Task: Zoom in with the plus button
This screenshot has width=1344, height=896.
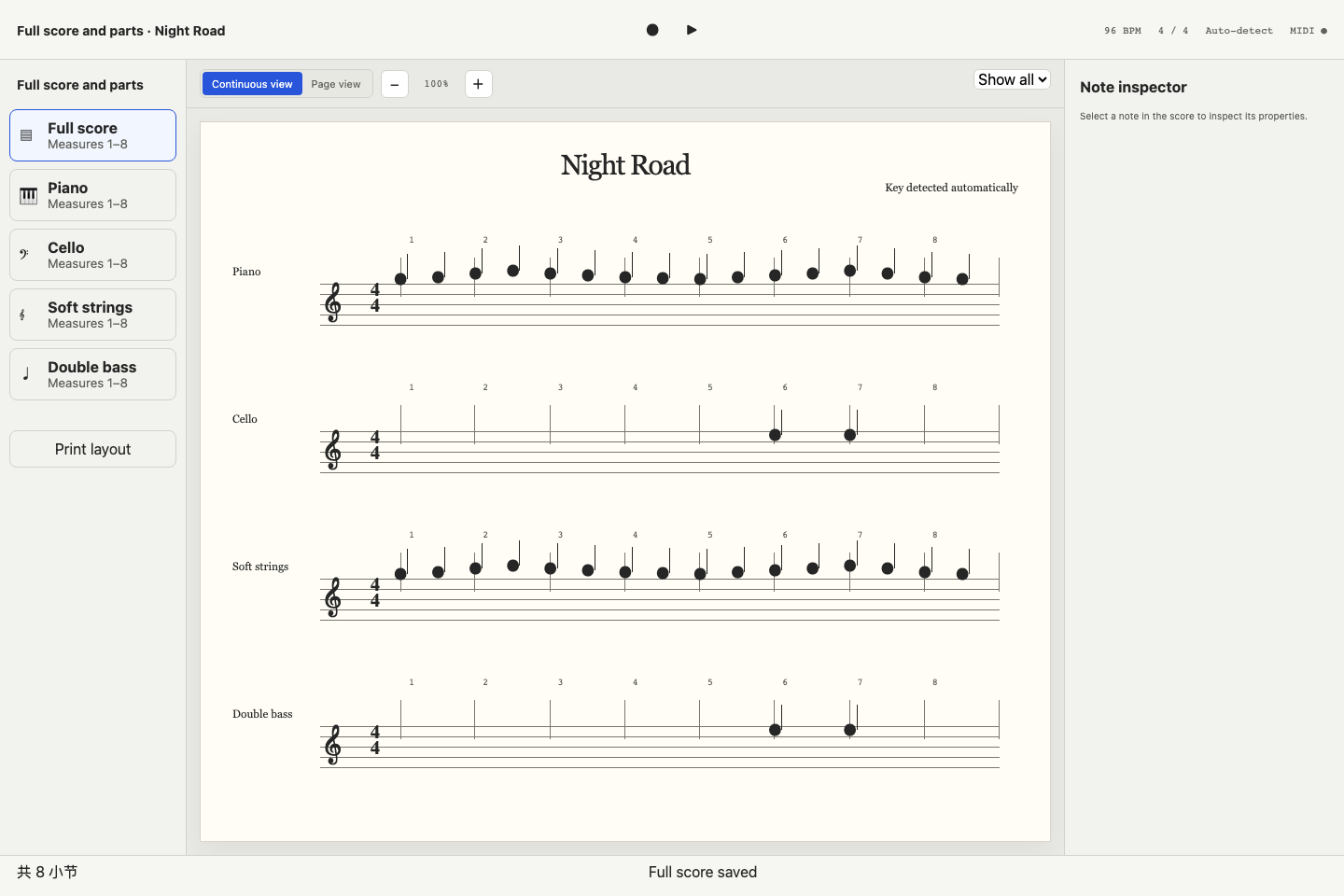Action: click(478, 84)
